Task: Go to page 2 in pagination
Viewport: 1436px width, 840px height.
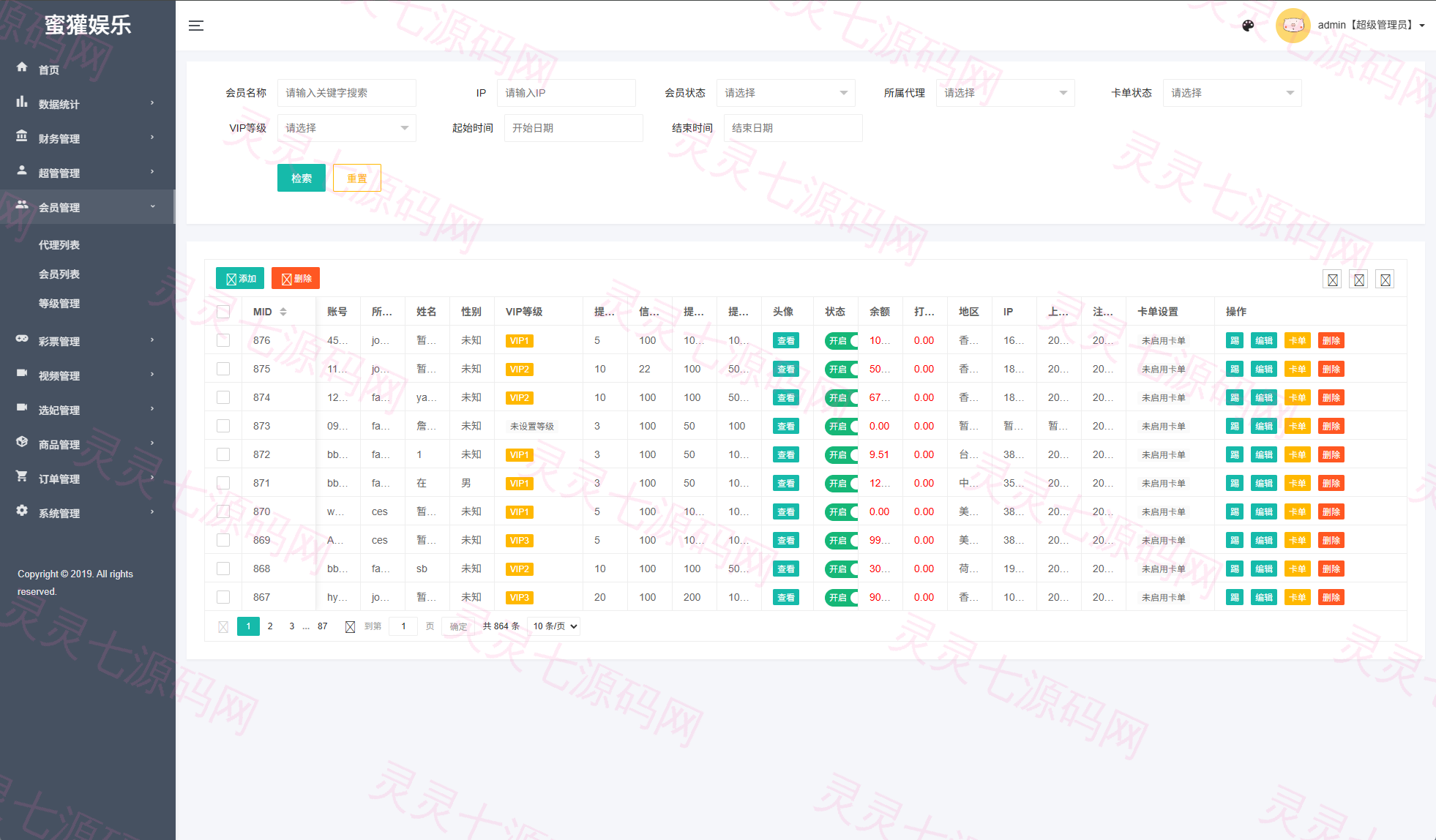Action: [x=270, y=626]
